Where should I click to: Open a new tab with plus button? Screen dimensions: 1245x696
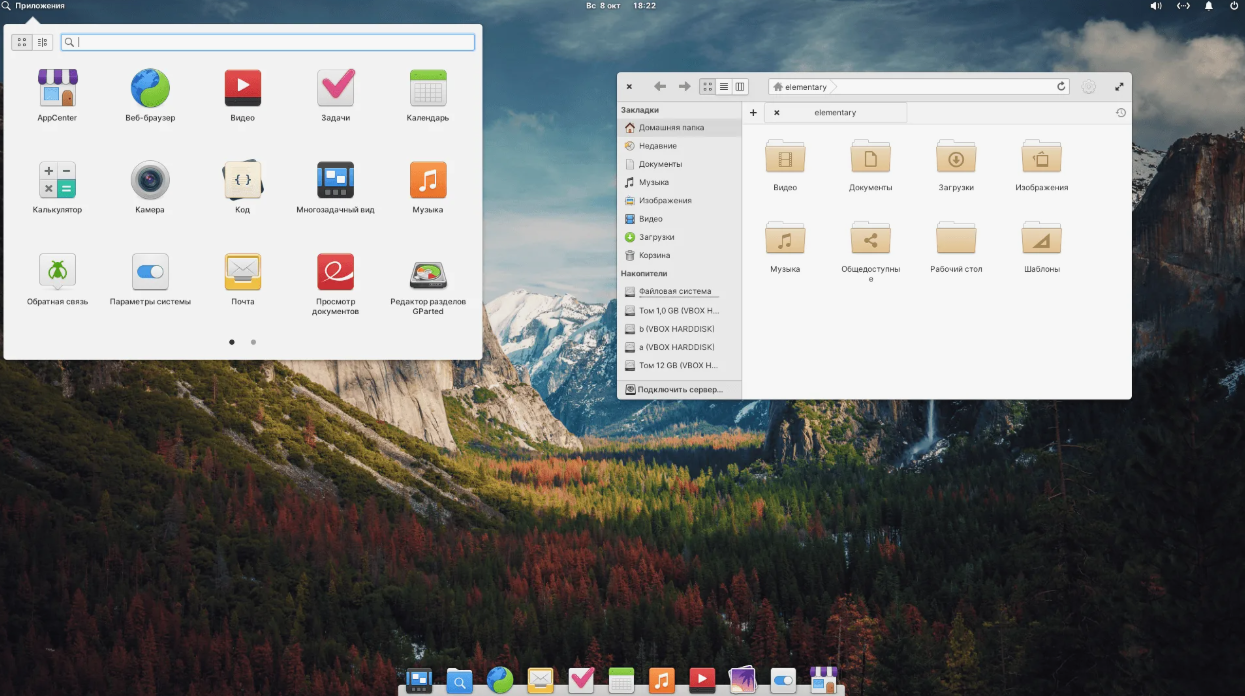click(753, 113)
